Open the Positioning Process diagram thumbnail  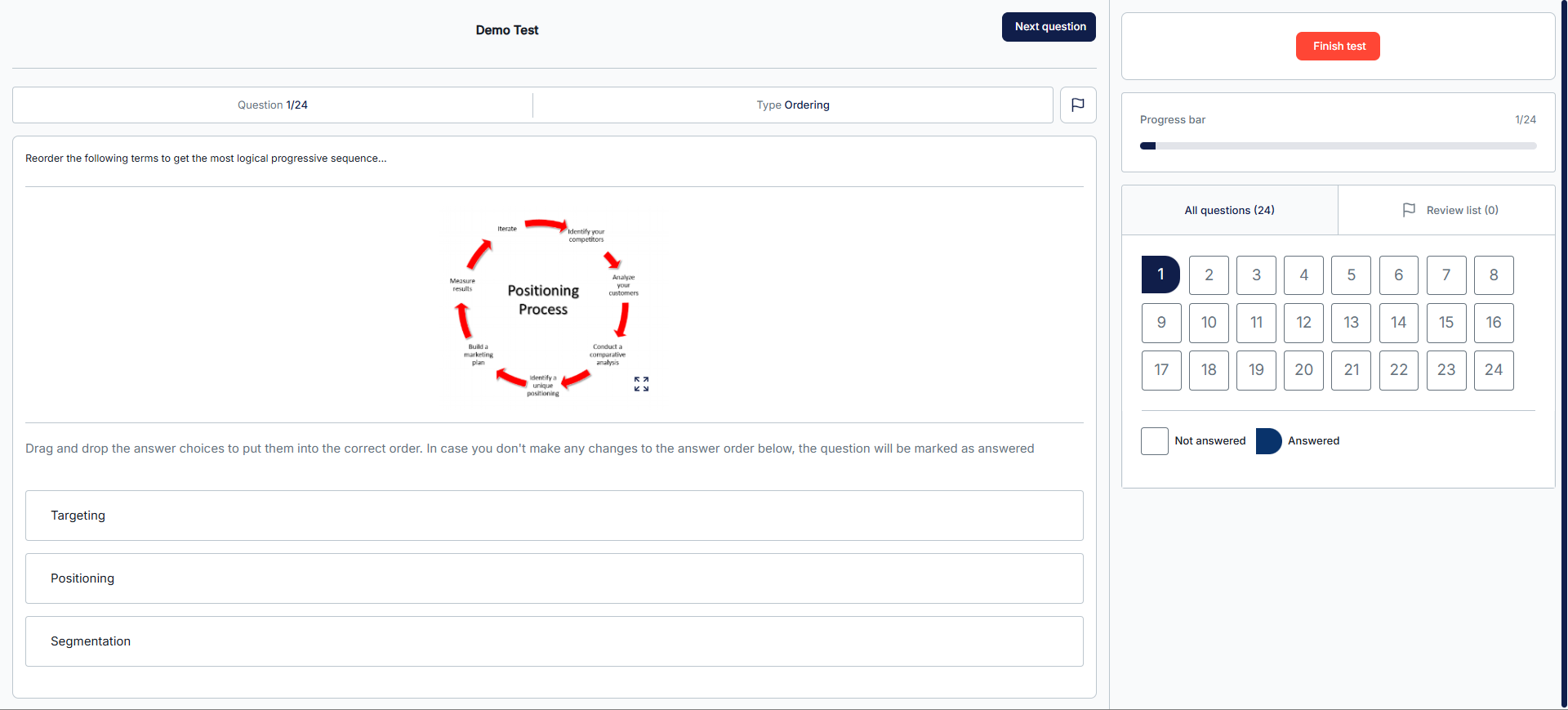point(543,304)
